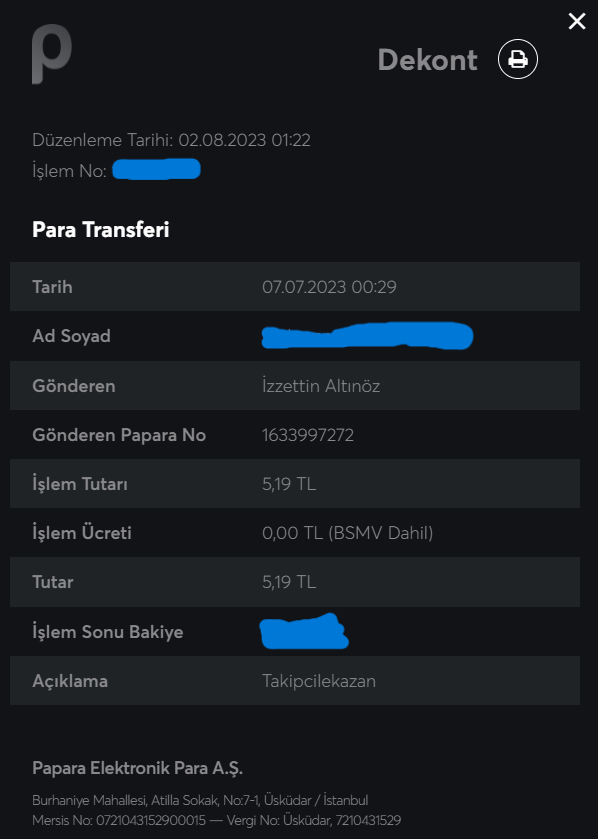Click the Burhaniye Mahallesi address line

point(200,800)
